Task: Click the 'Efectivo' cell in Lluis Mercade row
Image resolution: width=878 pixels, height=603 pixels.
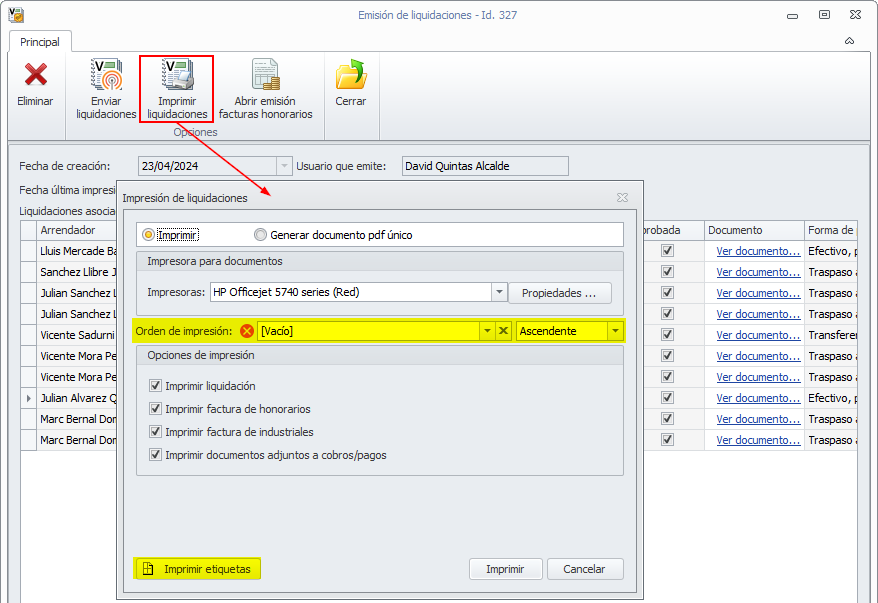Action: pyautogui.click(x=832, y=251)
